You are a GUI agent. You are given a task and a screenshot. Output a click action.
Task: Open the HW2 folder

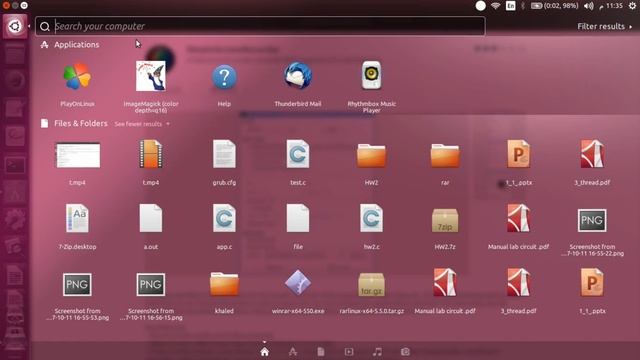[x=371, y=156]
